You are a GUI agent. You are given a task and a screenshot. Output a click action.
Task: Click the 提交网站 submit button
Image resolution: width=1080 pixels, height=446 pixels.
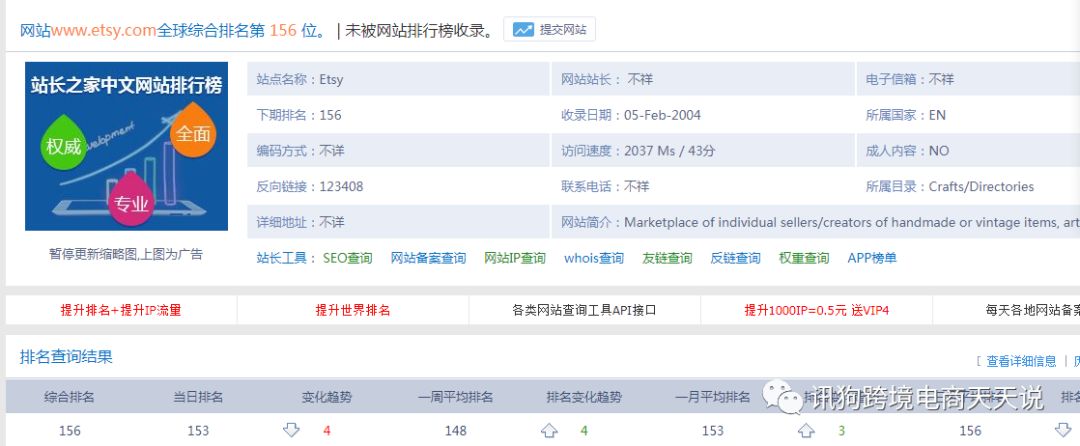point(549,30)
